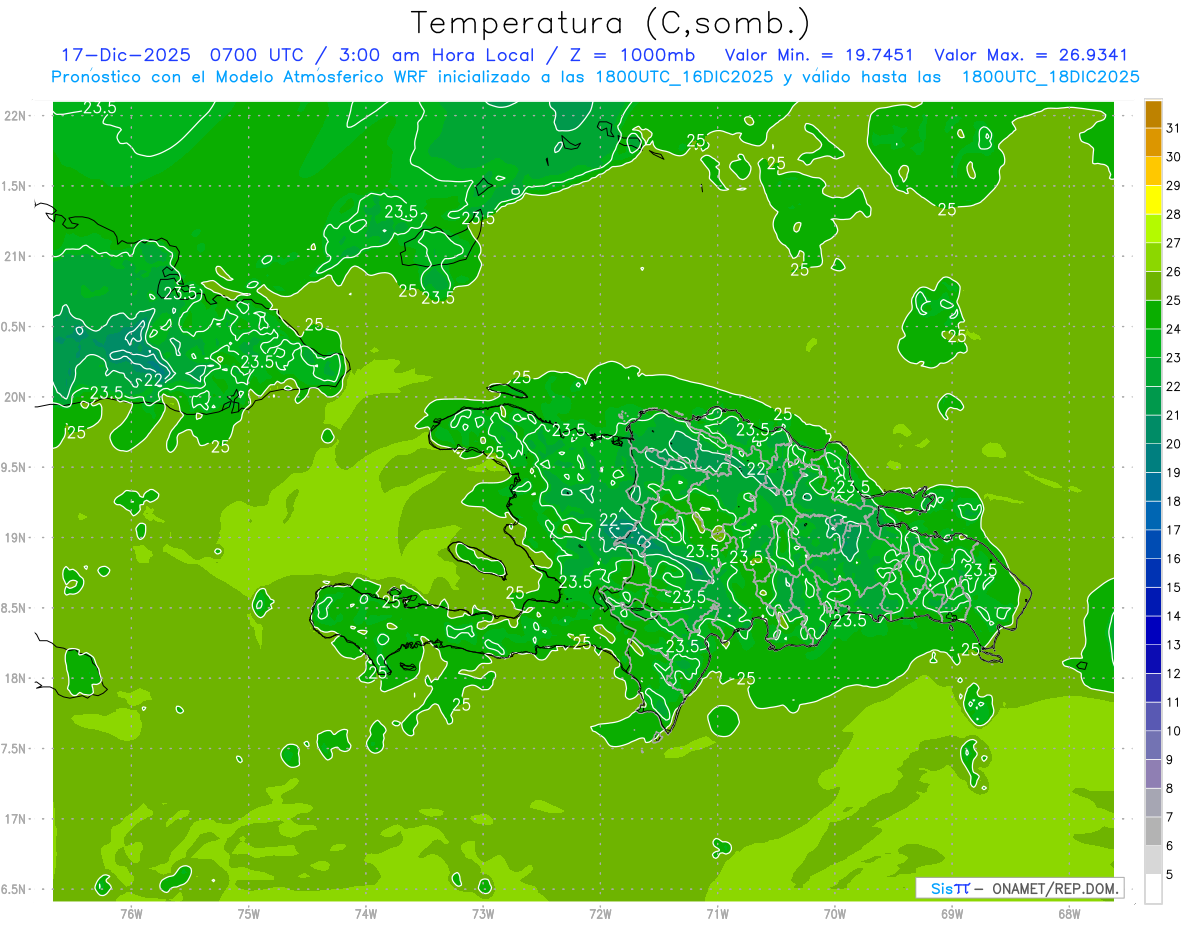Select the valid-until time "1800UTC_18DIC2025"

tap(1050, 76)
